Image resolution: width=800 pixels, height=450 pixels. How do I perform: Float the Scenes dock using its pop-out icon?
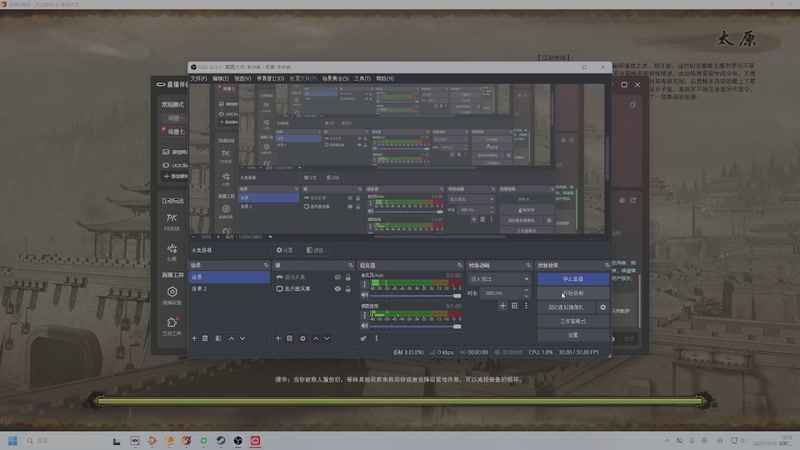tap(266, 265)
